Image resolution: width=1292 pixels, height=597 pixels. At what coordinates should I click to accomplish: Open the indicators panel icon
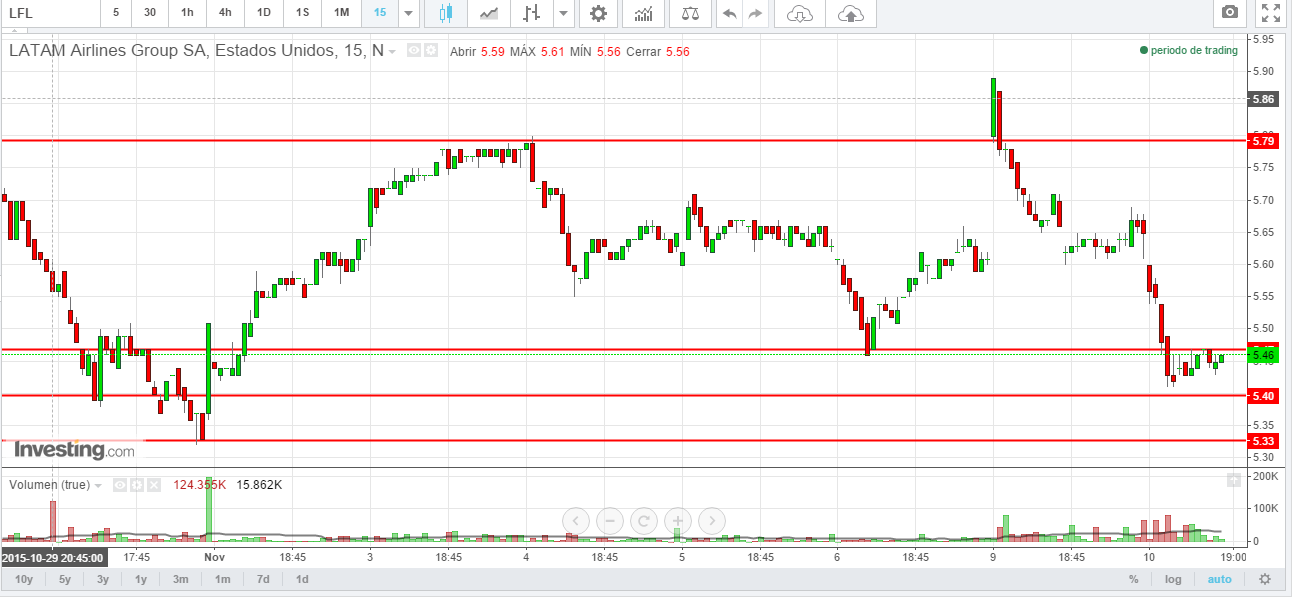(x=645, y=13)
